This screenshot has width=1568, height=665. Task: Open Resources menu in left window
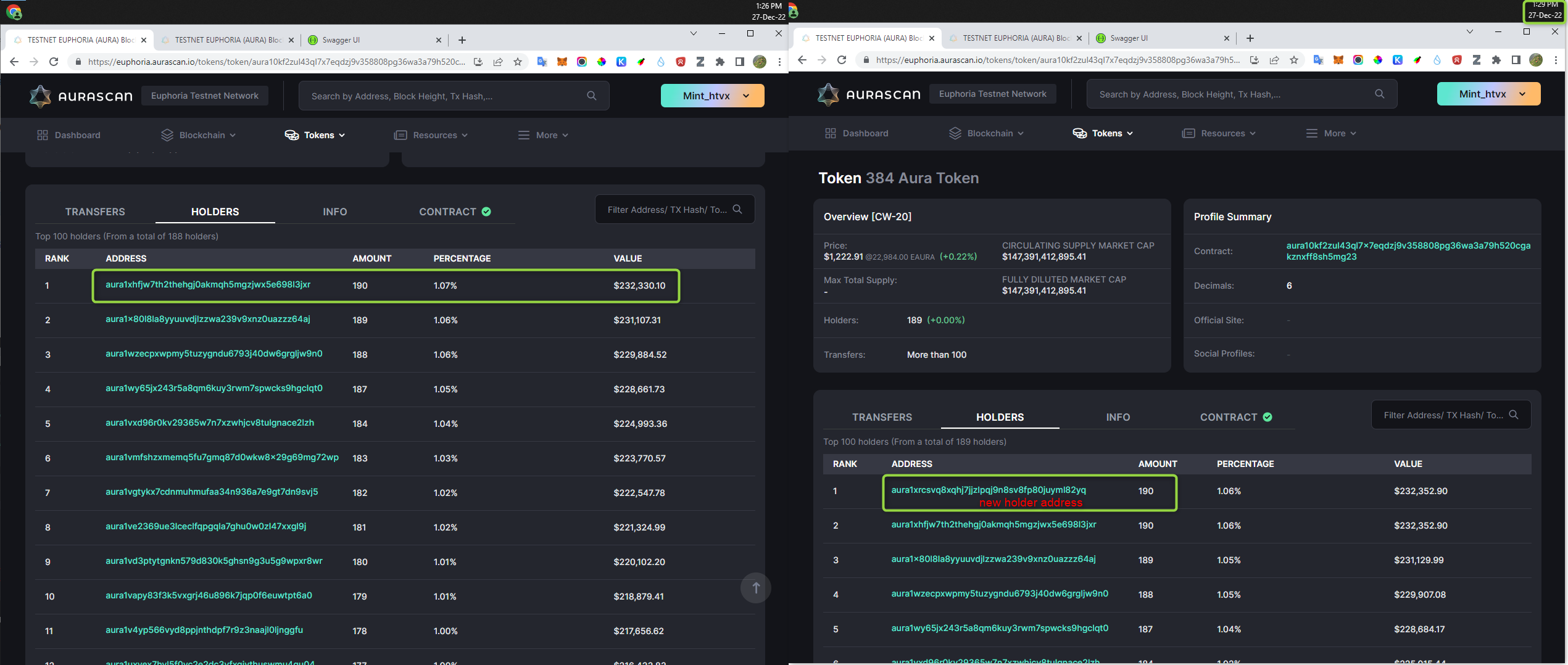pos(431,135)
